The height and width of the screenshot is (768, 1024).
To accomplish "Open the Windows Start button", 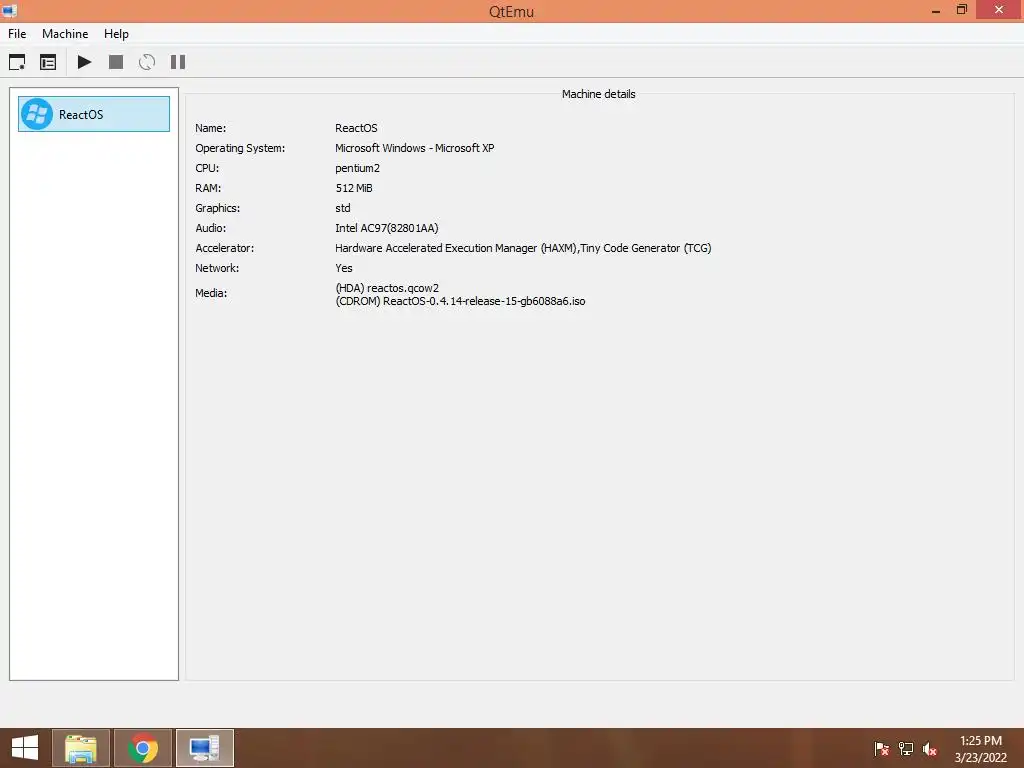I will [x=25, y=748].
